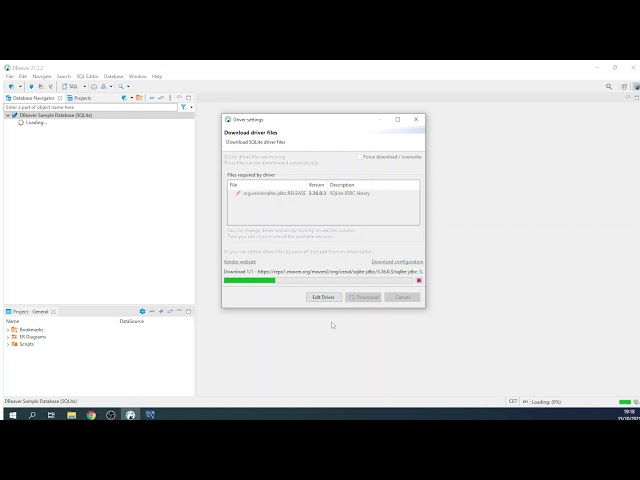Open the Windows Start menu

13,415
